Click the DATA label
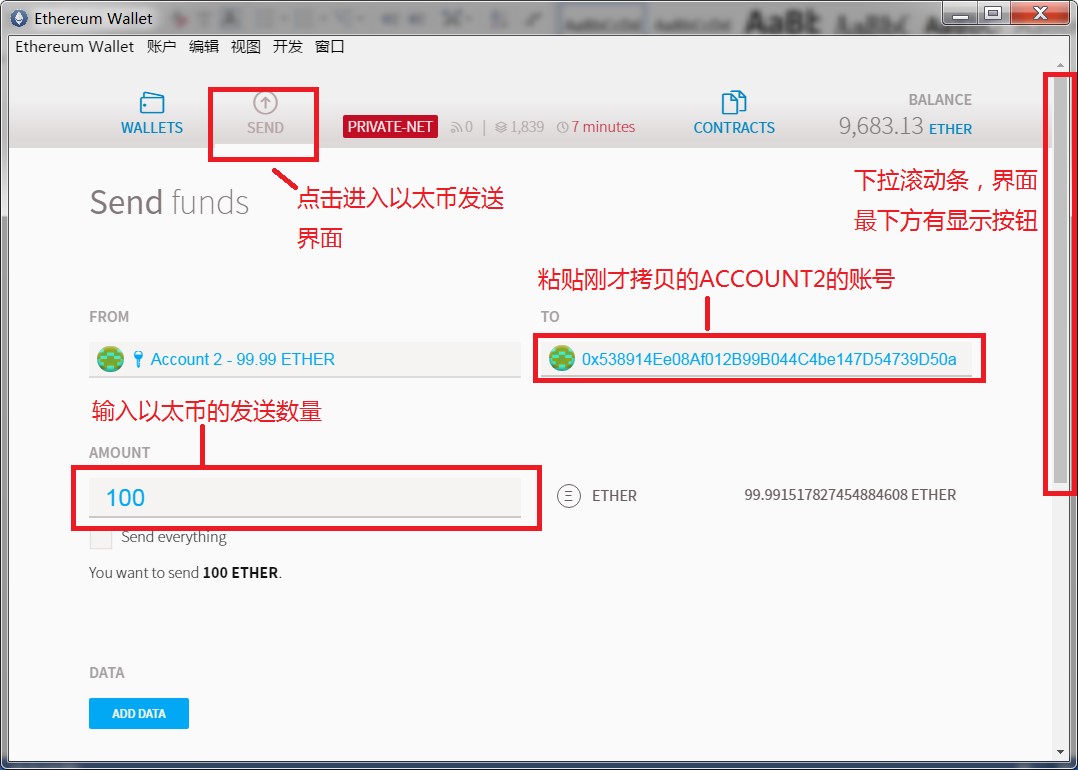 [107, 673]
